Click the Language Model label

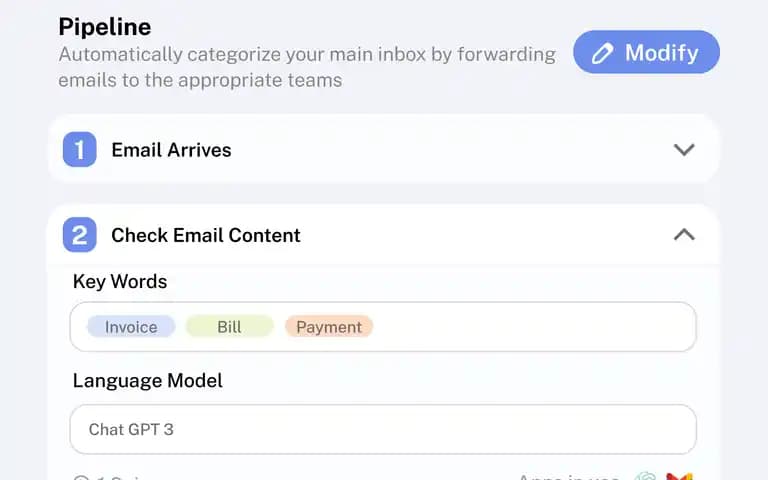tap(147, 381)
